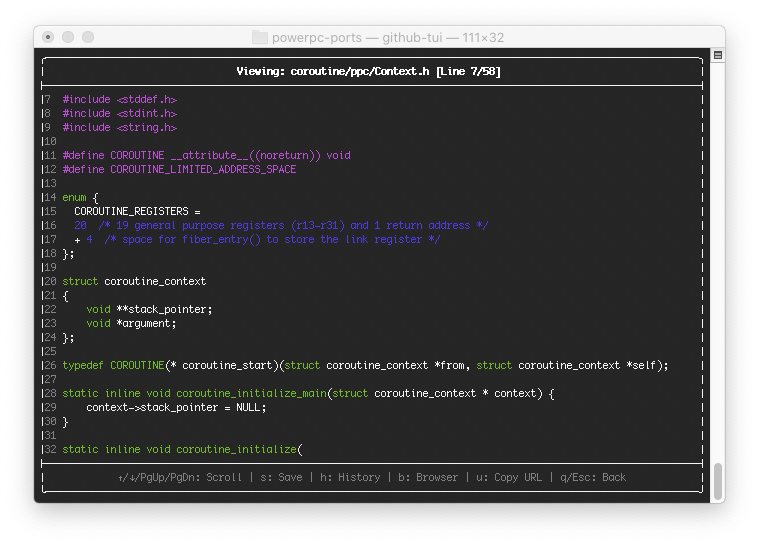759x545 pixels.
Task: Click line number 14 in the gutter
Action: (x=50, y=197)
